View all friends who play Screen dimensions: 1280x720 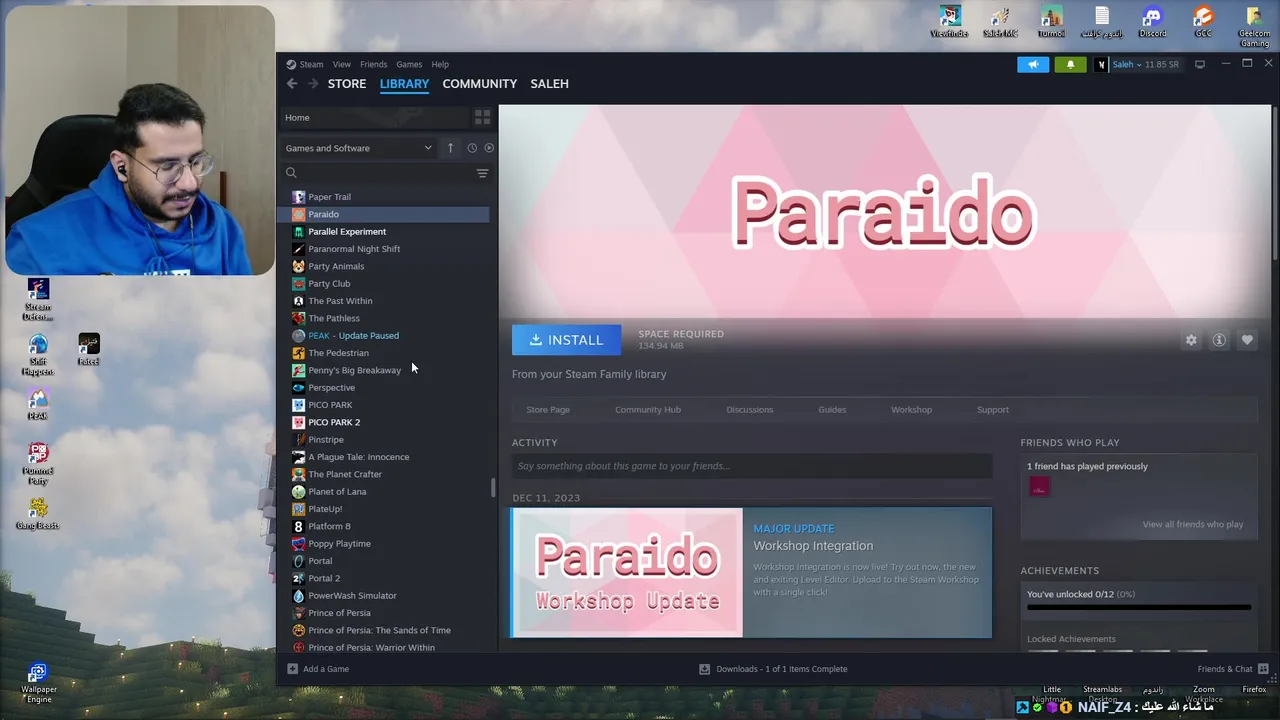tap(1193, 524)
